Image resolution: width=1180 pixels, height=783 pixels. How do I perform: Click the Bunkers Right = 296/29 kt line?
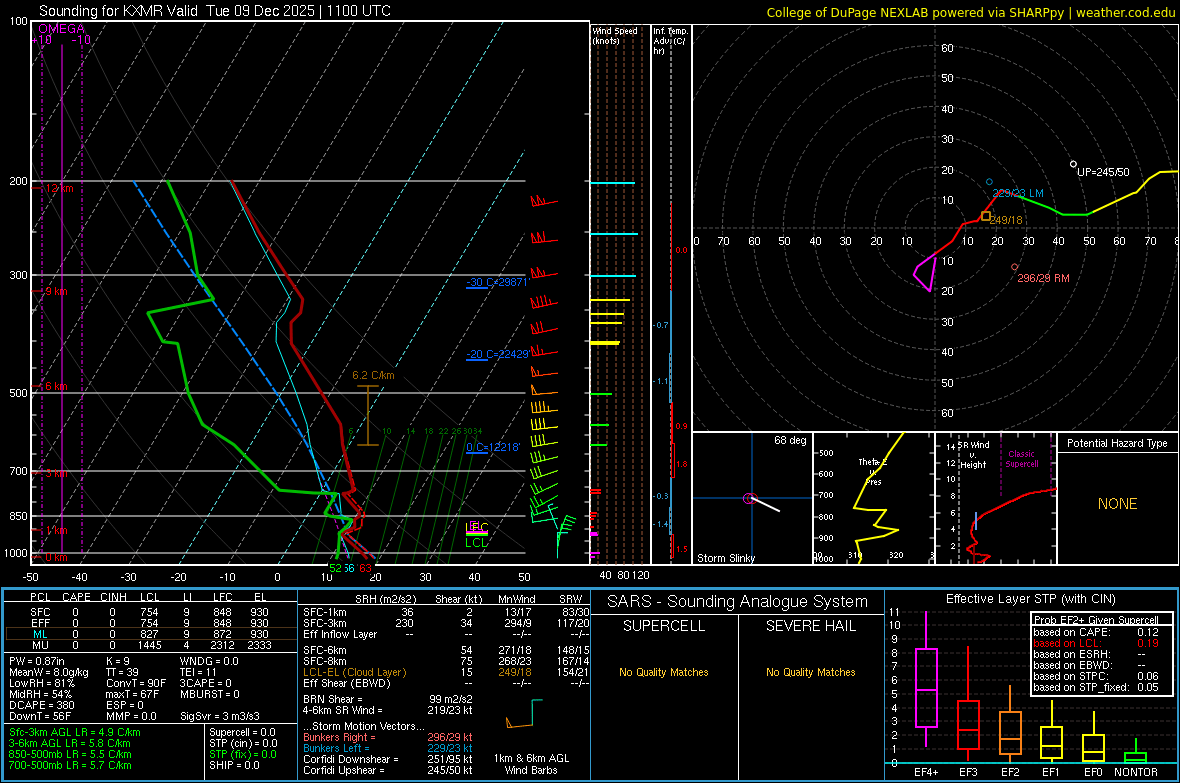[388, 737]
